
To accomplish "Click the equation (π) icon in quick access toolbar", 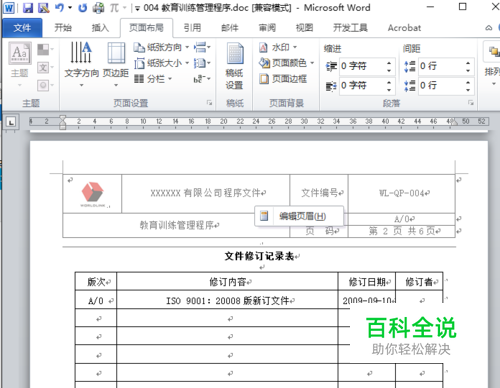I will (114, 8).
